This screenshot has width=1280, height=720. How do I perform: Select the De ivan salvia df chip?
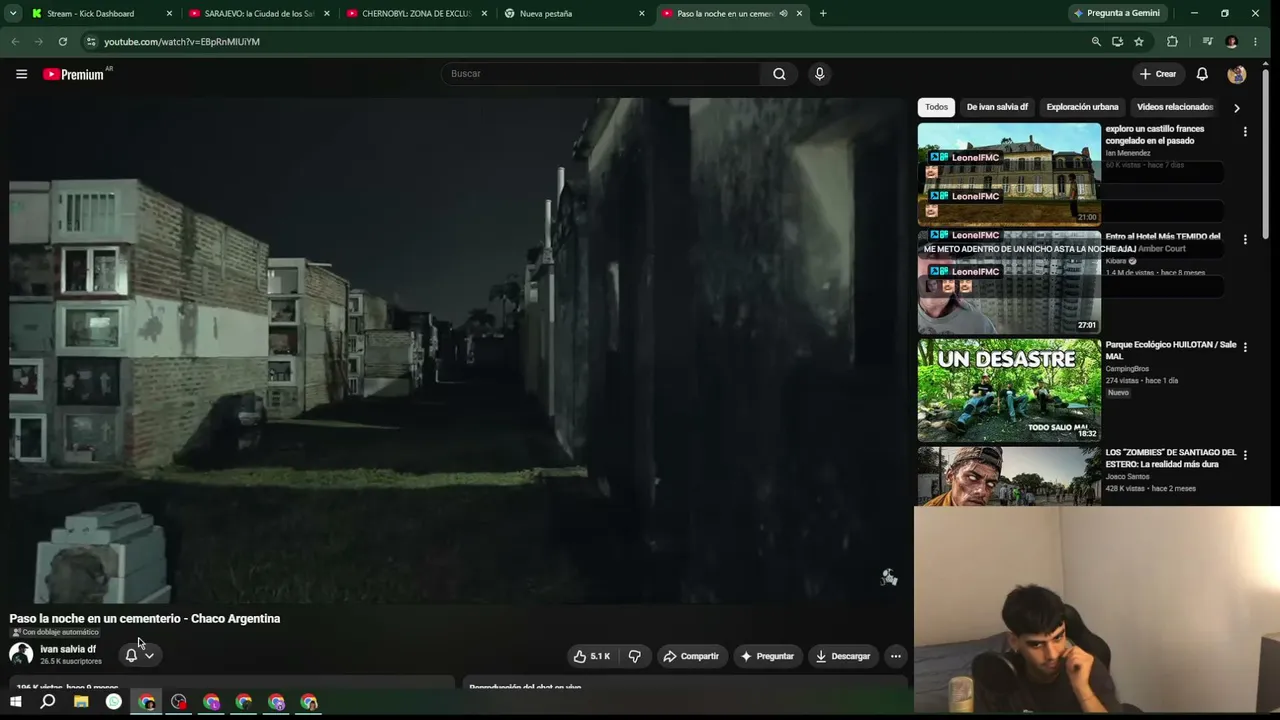tap(997, 107)
